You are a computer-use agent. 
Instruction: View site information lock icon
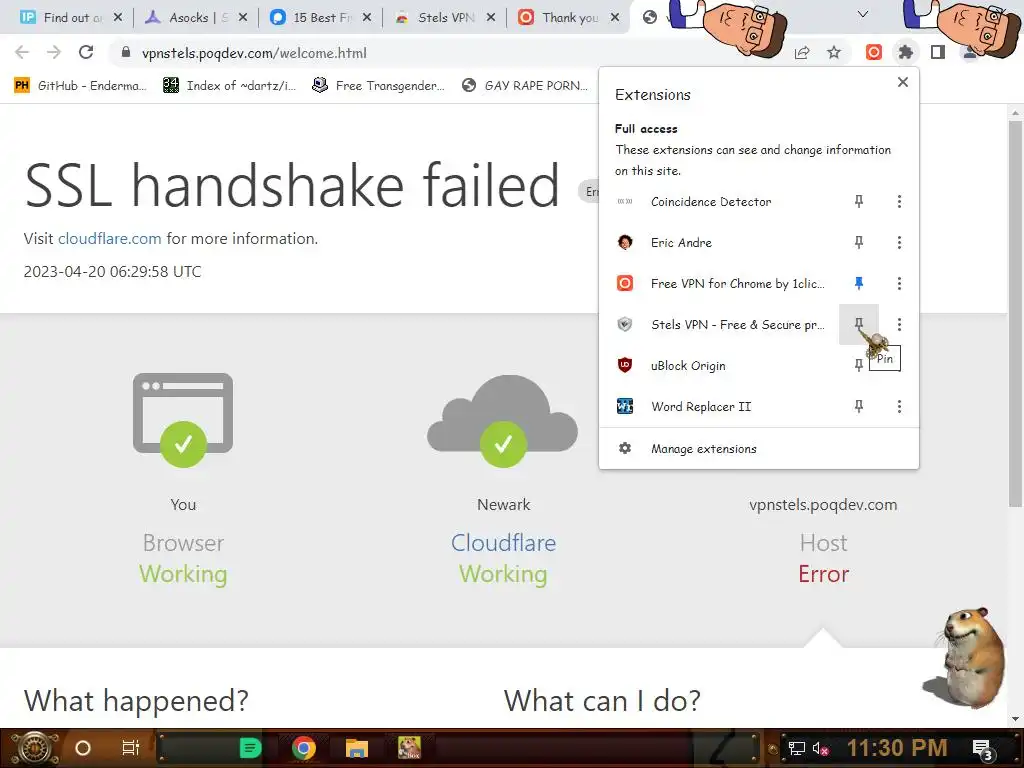pyautogui.click(x=126, y=52)
